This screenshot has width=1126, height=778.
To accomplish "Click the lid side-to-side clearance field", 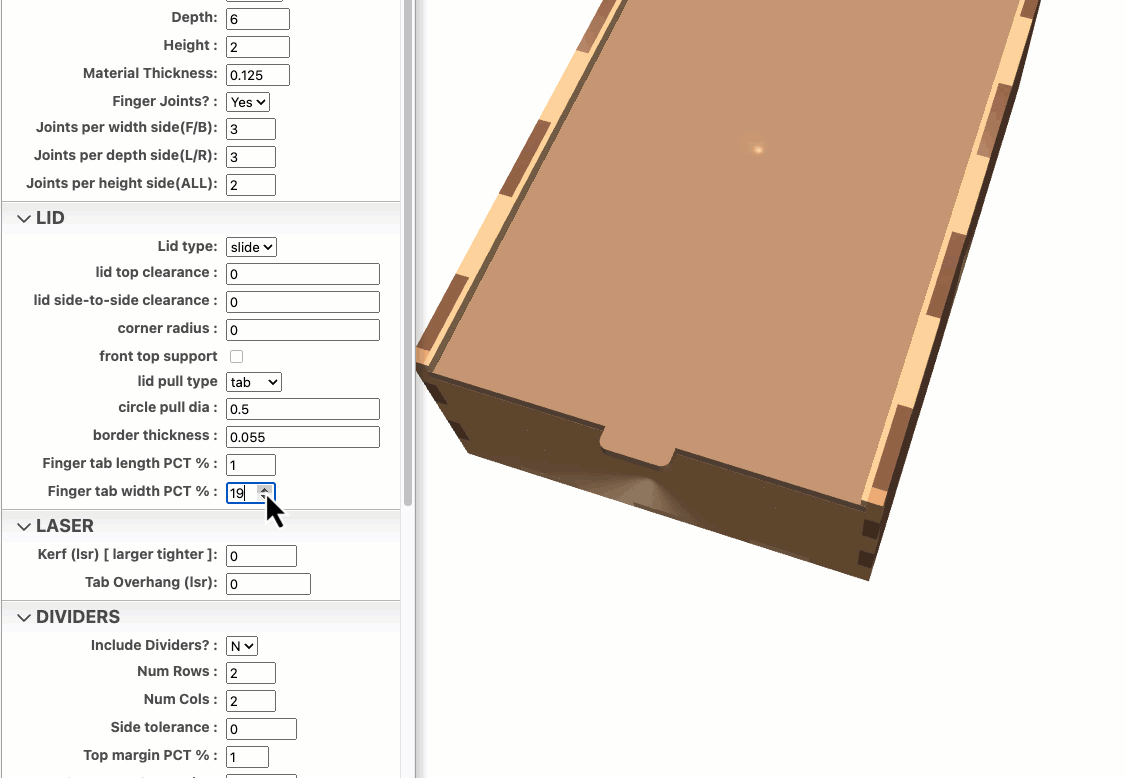I will [x=303, y=302].
